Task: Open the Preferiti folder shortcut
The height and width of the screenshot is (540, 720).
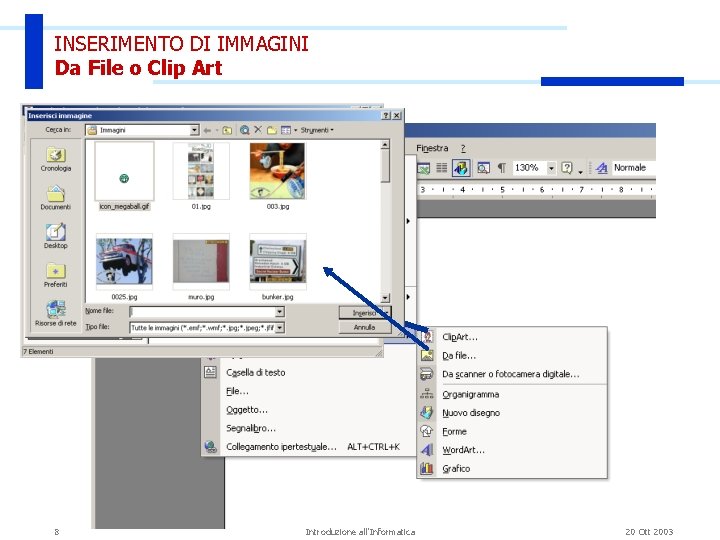Action: [56, 275]
